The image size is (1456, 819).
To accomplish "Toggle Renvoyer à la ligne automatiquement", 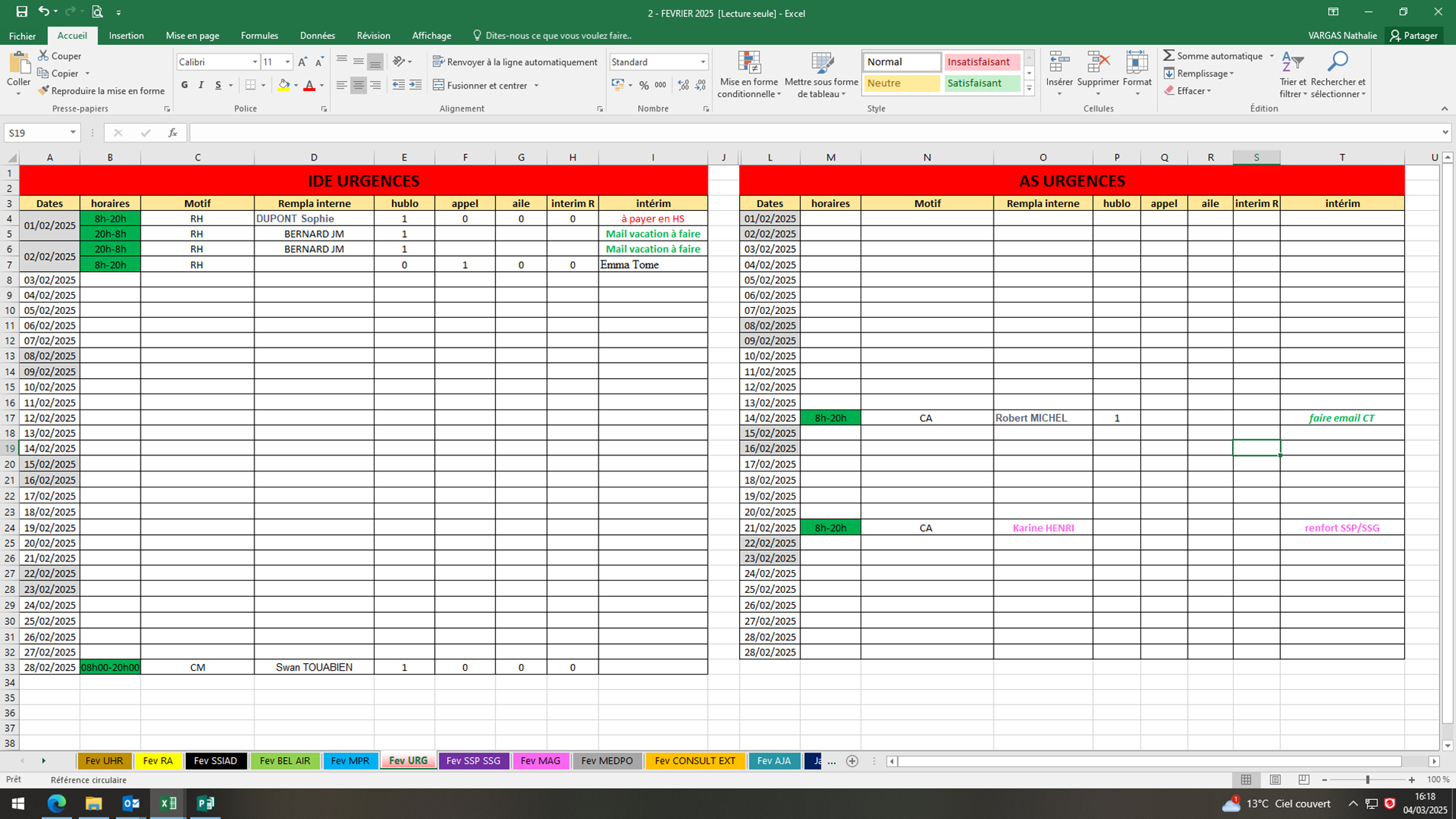I will [x=515, y=62].
